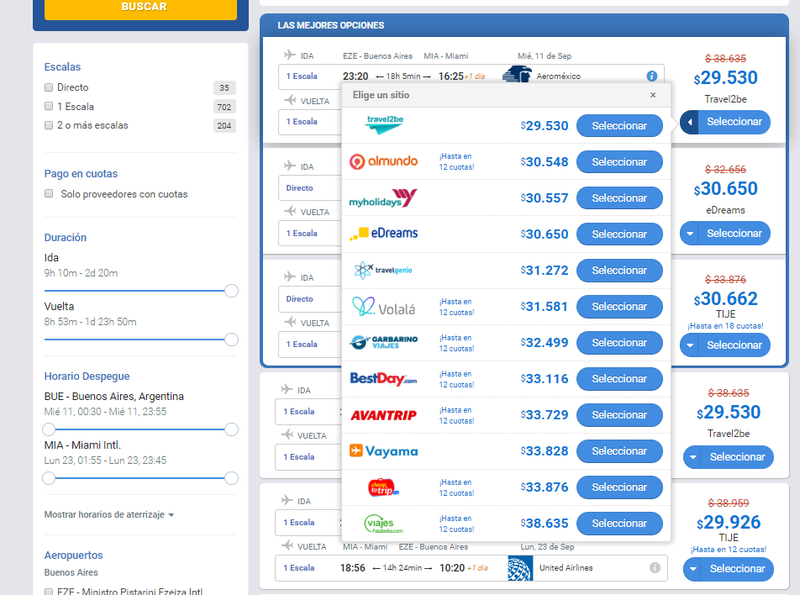Click the 'LAS MEJORES OPCIONES' header
This screenshot has width=800, height=595.
coord(331,26)
